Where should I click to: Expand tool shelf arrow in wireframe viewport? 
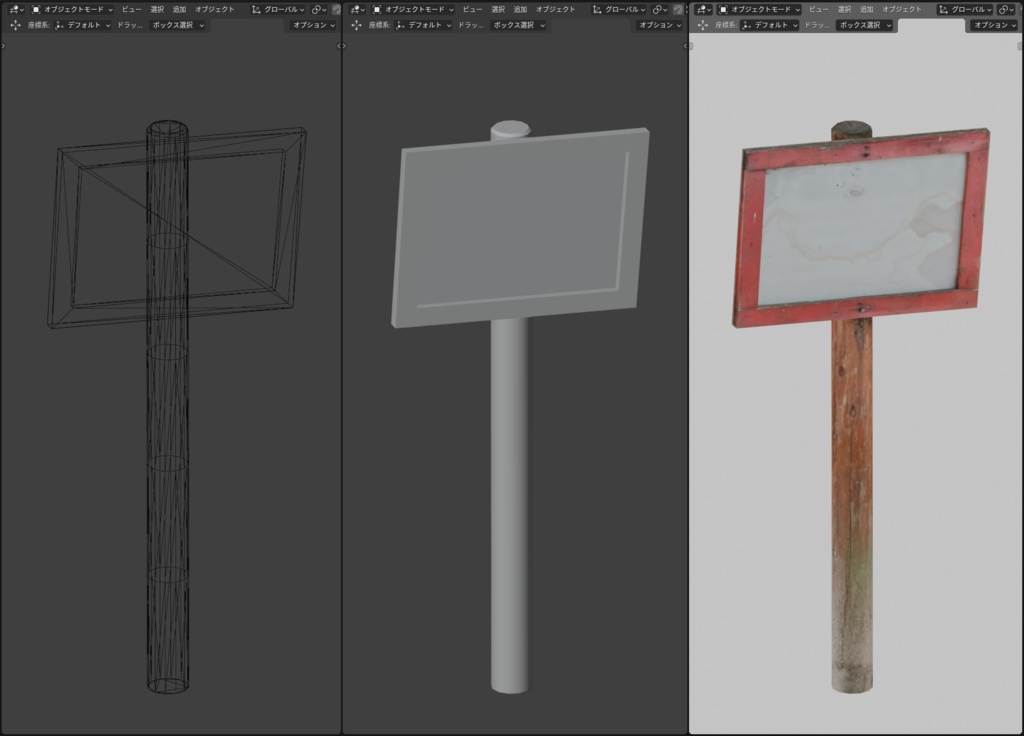point(3,46)
